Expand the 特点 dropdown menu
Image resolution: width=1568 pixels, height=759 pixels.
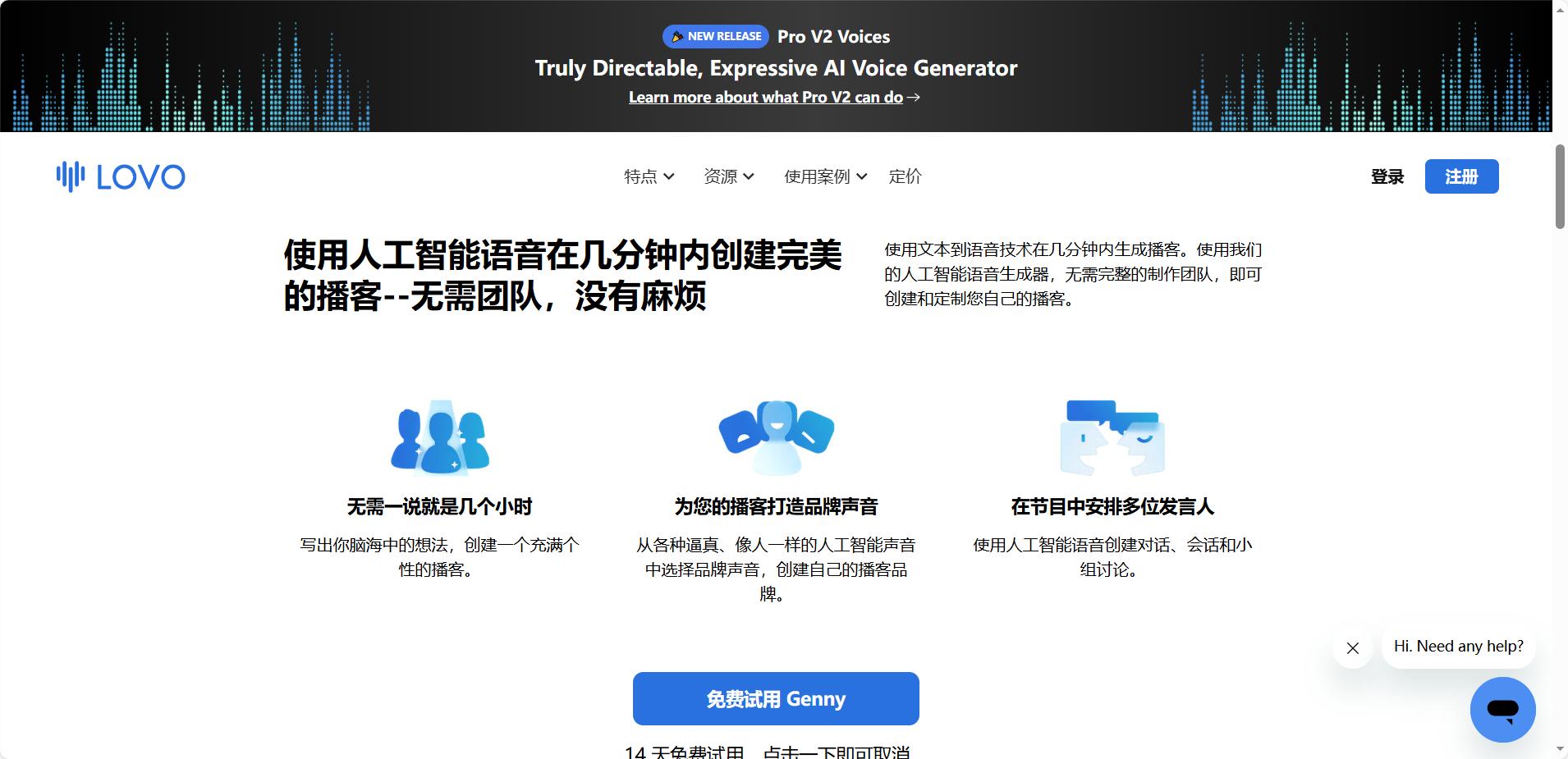[x=649, y=176]
